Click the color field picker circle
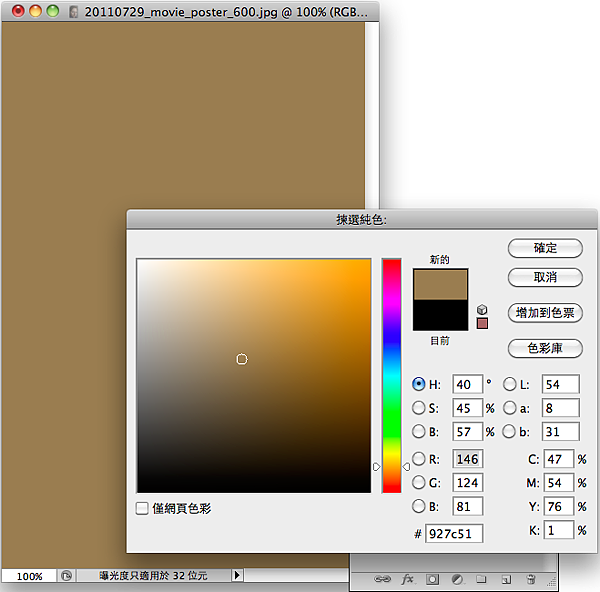This screenshot has width=600, height=592. click(242, 359)
